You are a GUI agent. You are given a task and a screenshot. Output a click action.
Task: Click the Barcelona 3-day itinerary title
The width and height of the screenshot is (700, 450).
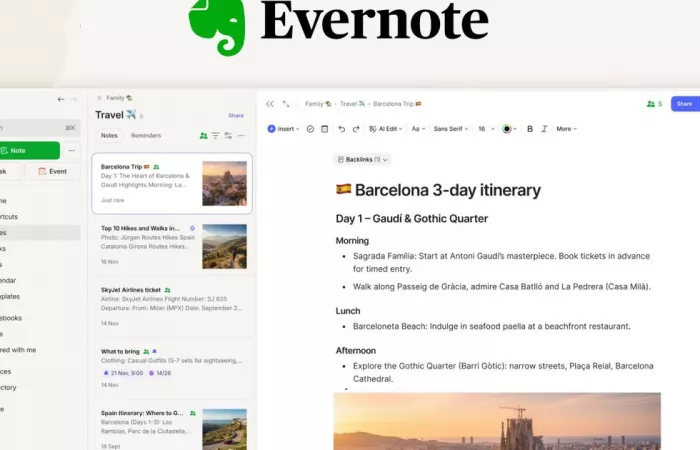coord(438,190)
